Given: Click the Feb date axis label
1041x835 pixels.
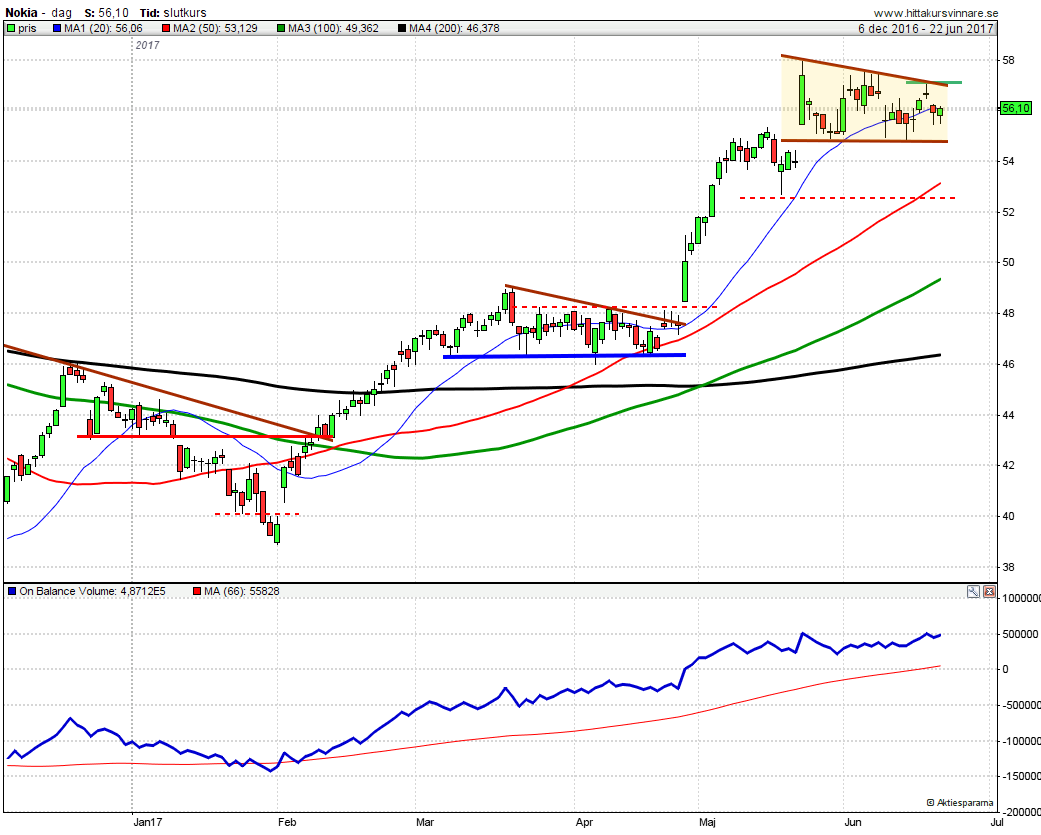Looking at the screenshot, I should pos(287,822).
